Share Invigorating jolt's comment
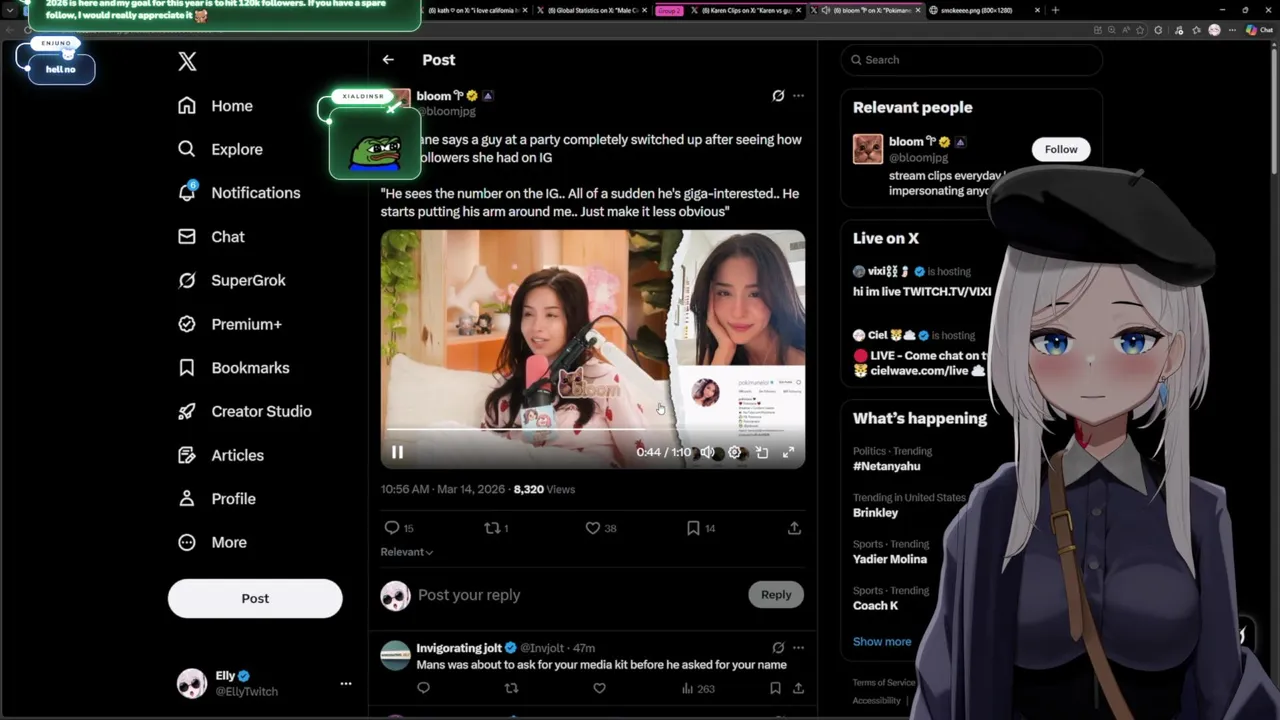Screen dimensions: 1280x720 coord(798,688)
